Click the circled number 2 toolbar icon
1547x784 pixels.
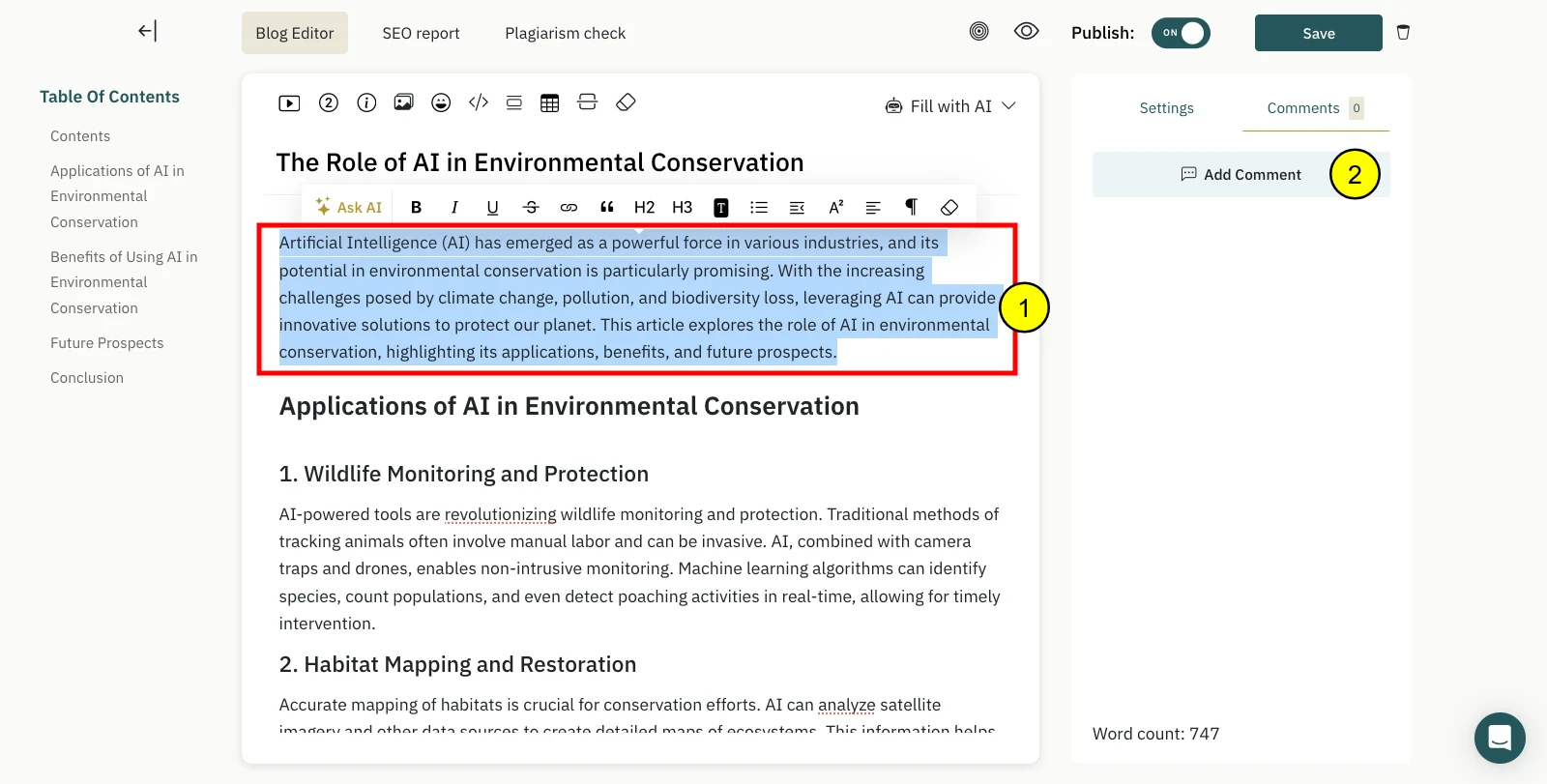329,102
